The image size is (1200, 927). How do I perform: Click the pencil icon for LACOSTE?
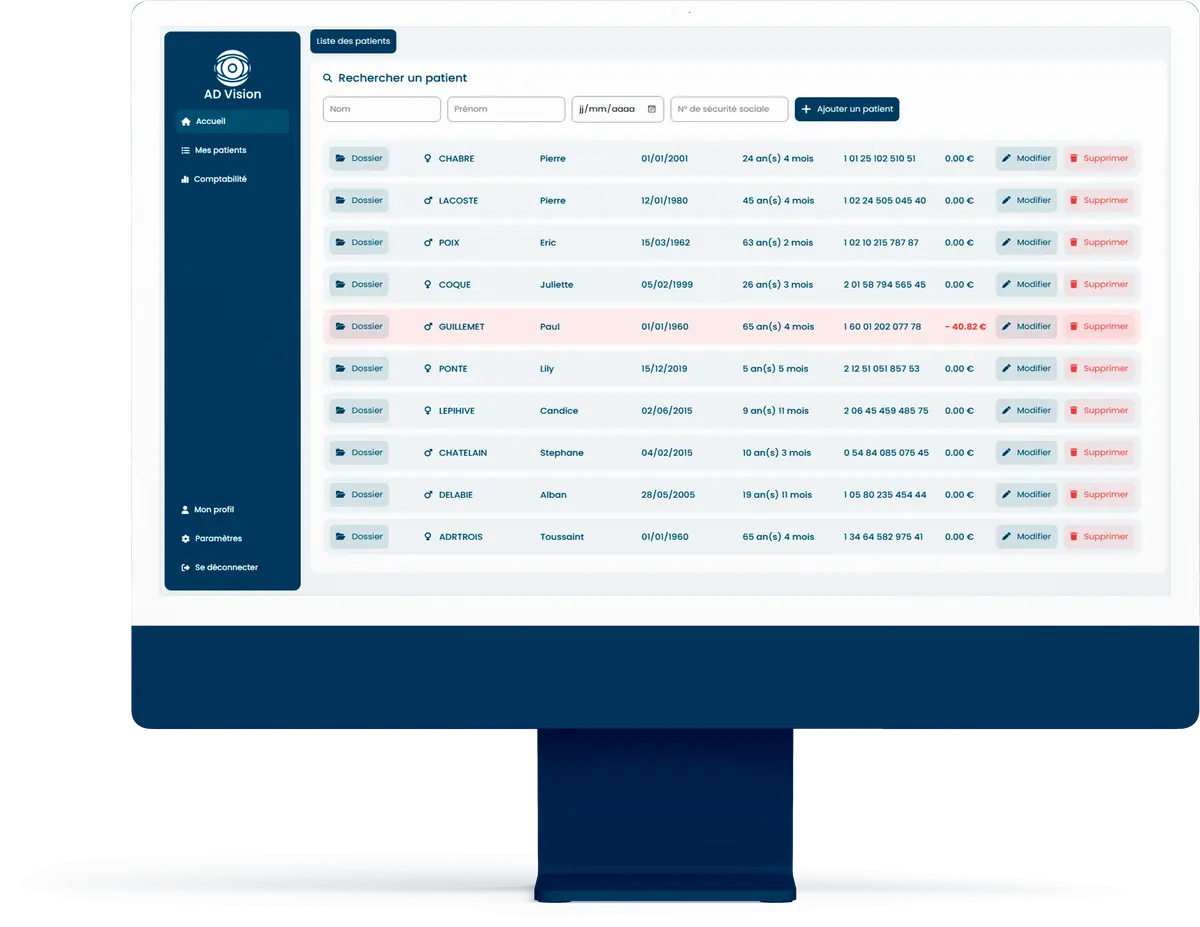click(x=1007, y=201)
